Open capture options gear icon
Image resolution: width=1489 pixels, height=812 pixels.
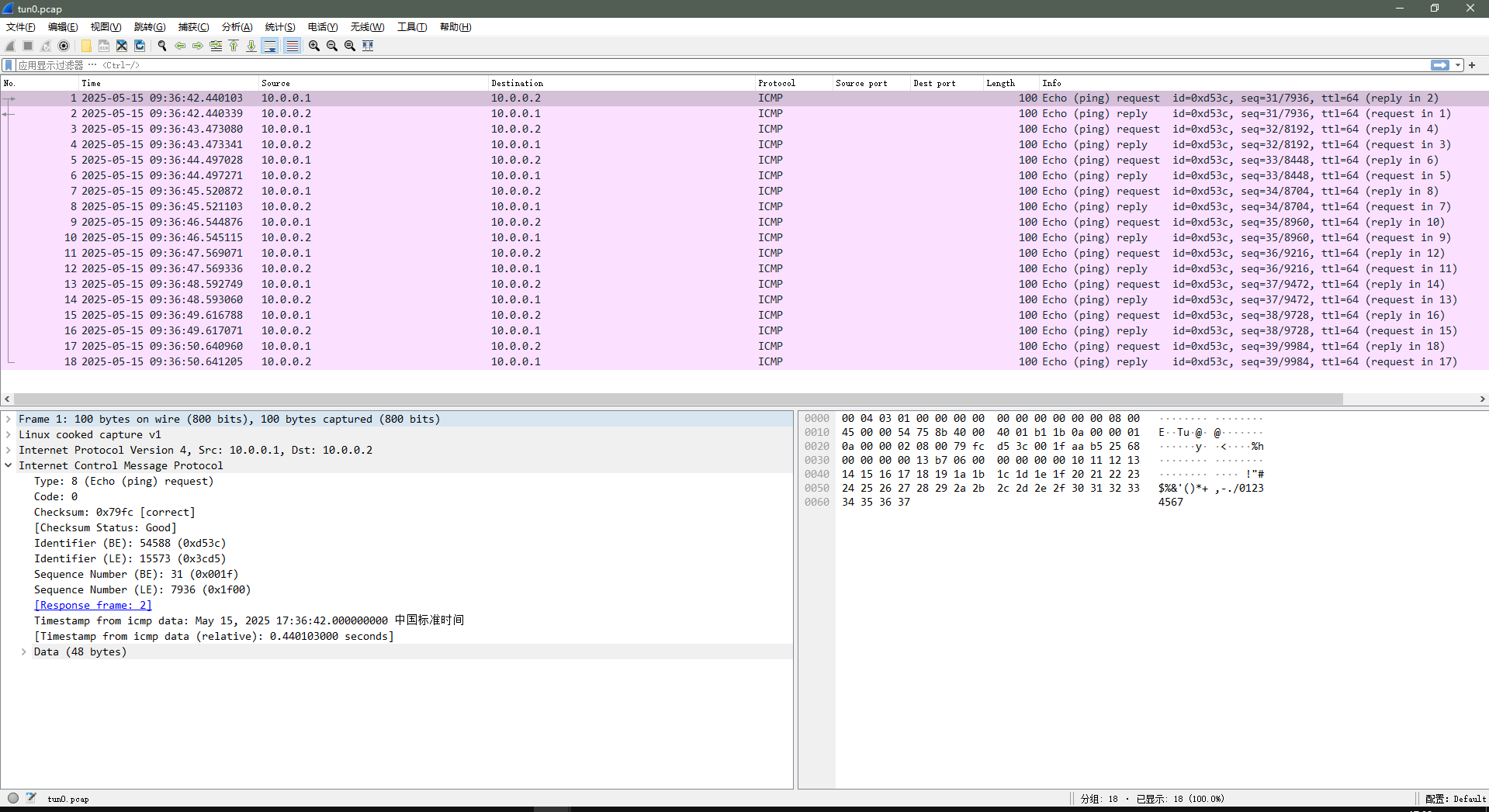tap(64, 46)
